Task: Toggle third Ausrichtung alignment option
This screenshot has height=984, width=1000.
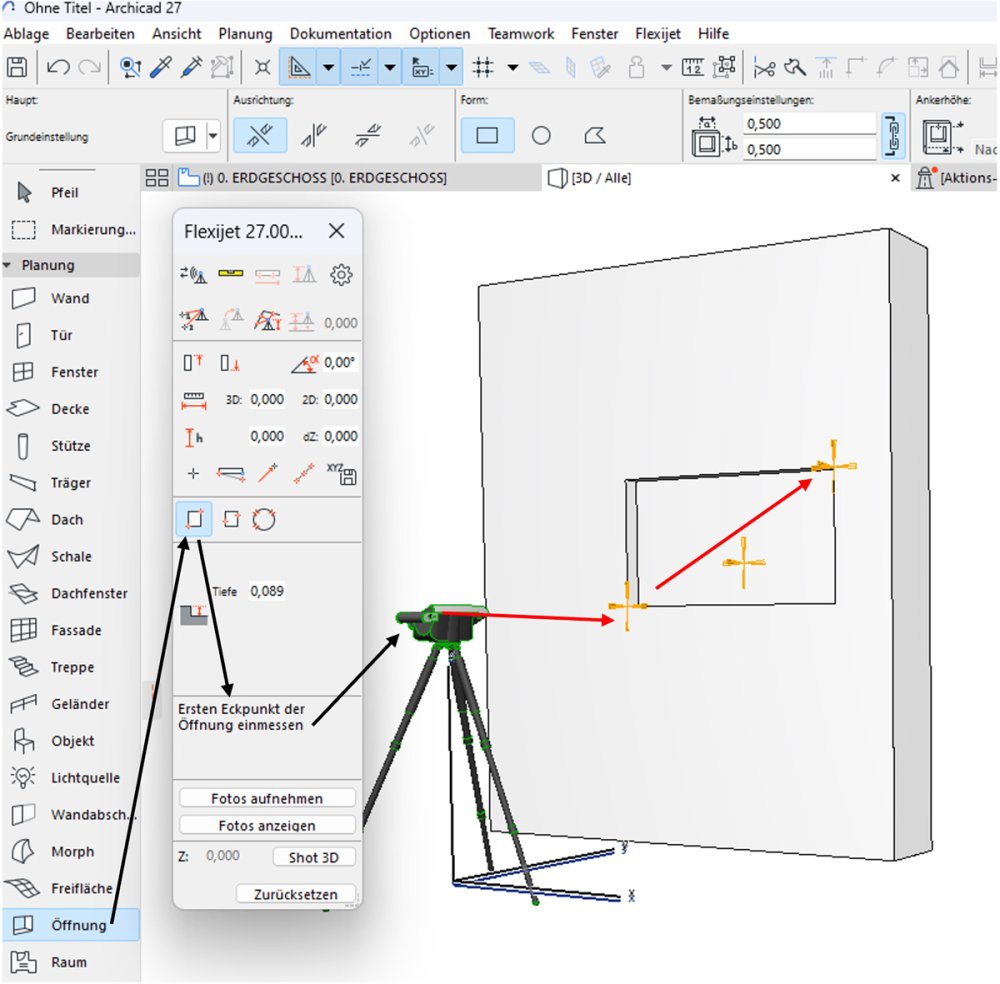Action: click(x=367, y=135)
